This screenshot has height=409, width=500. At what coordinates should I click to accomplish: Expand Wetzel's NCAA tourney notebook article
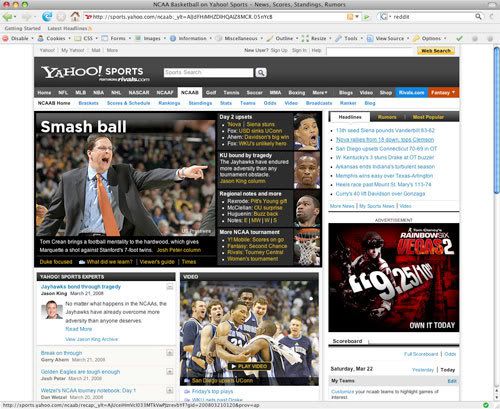click(x=170, y=390)
